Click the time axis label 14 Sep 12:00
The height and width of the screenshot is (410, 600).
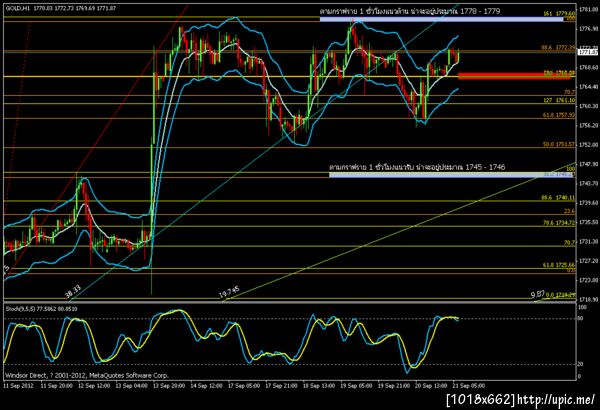206,386
